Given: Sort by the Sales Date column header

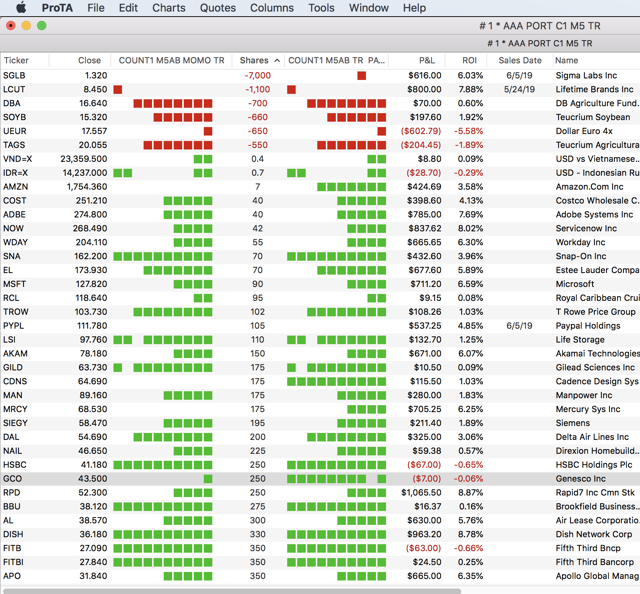Looking at the screenshot, I should click(520, 60).
